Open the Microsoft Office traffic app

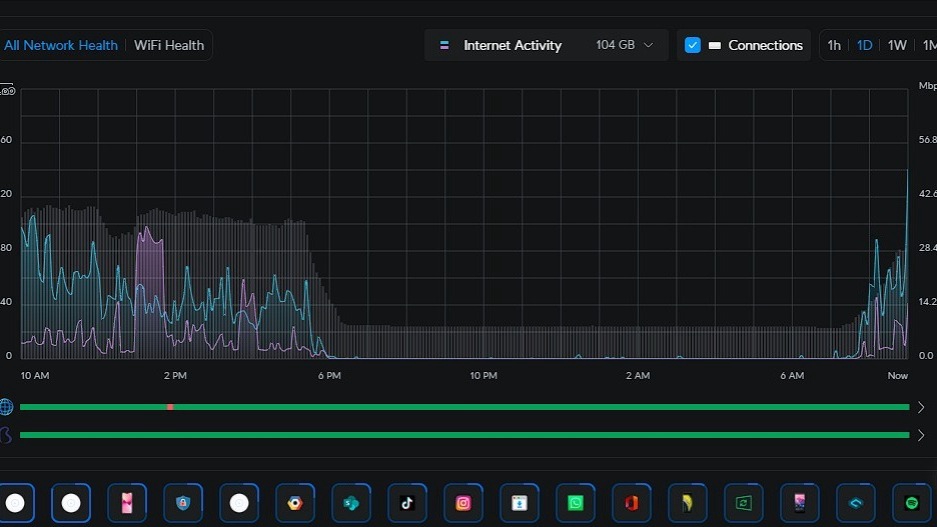click(x=632, y=503)
